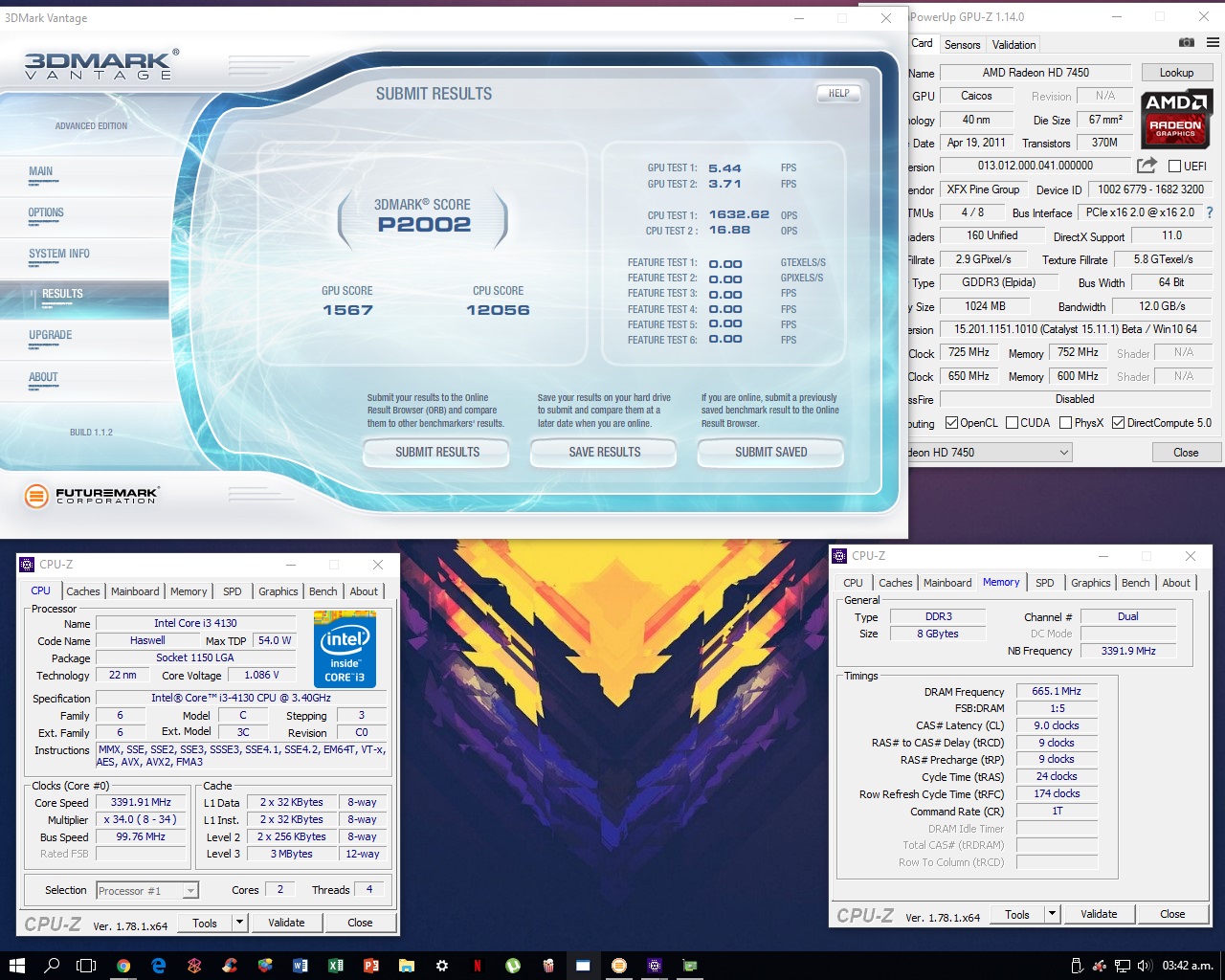The height and width of the screenshot is (980, 1225).
Task: Toggle the DirectCompute 5.0 checkbox
Action: (x=1118, y=423)
